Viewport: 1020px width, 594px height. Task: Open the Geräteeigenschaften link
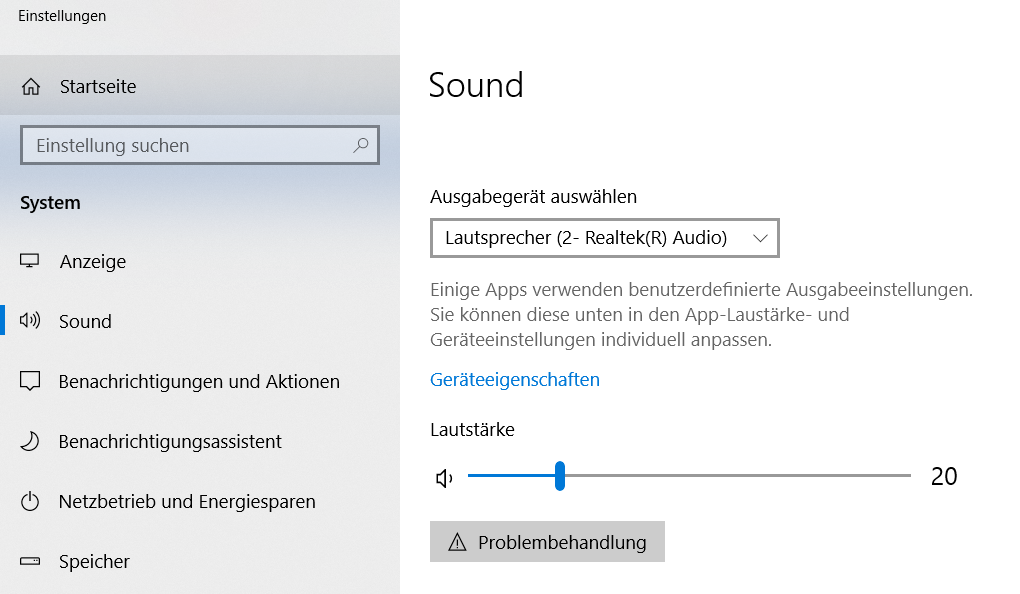pyautogui.click(x=515, y=379)
